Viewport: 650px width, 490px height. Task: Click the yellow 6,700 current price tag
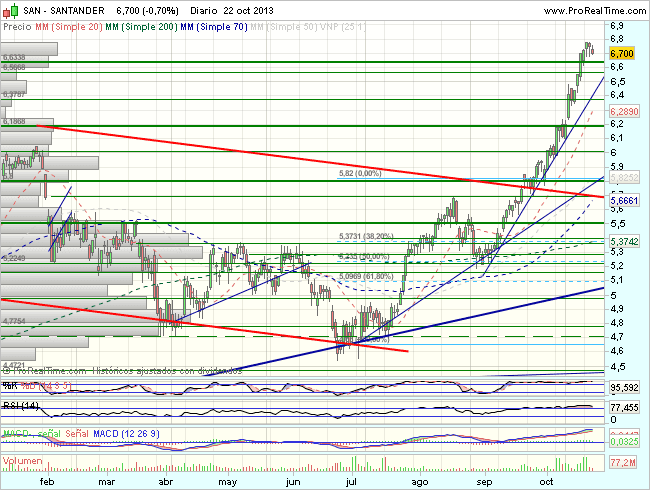621,53
